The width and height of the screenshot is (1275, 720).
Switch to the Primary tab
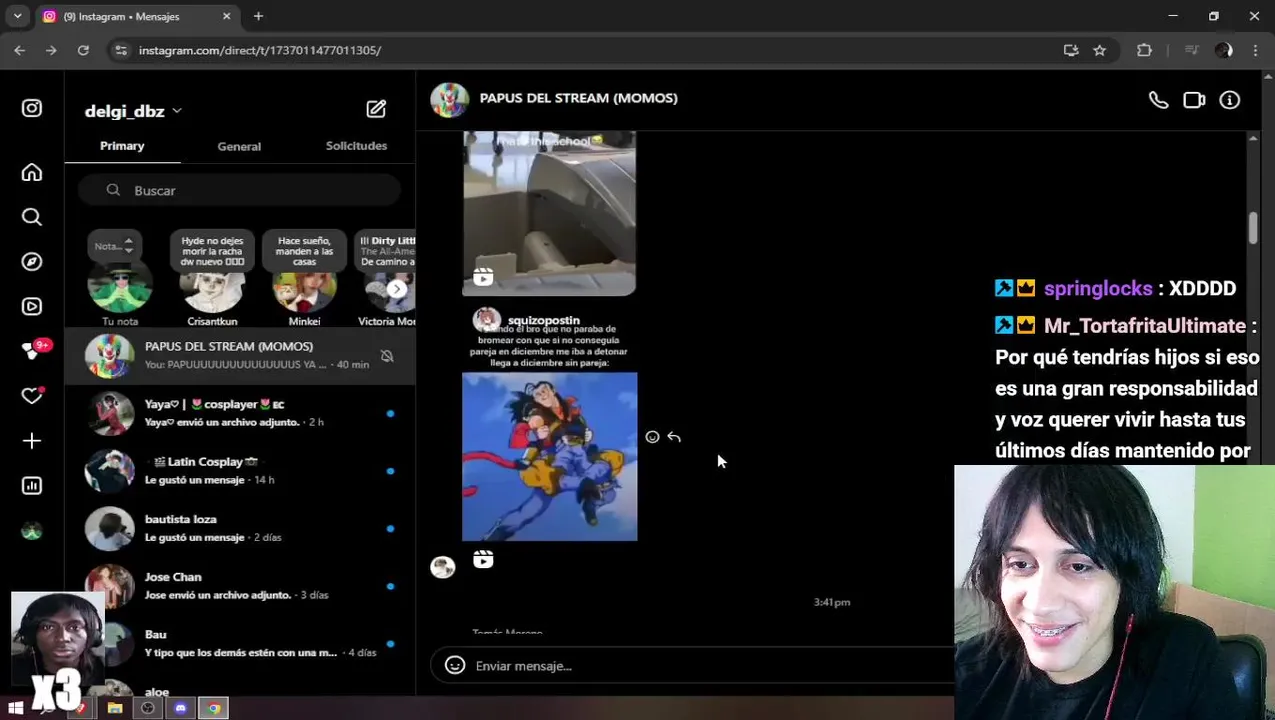pyautogui.click(x=122, y=146)
